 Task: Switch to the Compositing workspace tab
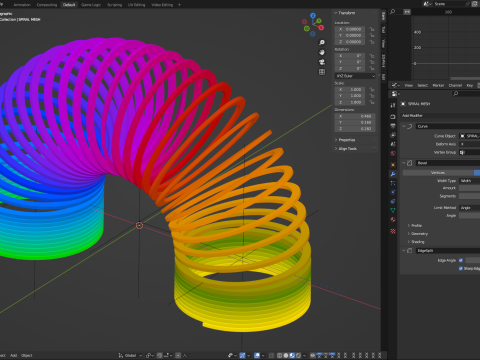[x=47, y=5]
